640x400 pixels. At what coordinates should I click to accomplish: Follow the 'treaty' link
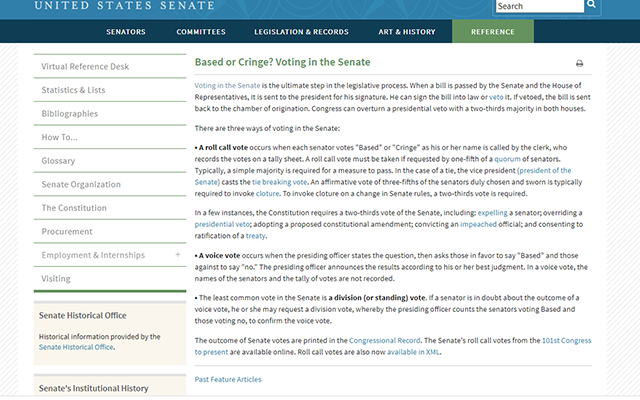256,236
